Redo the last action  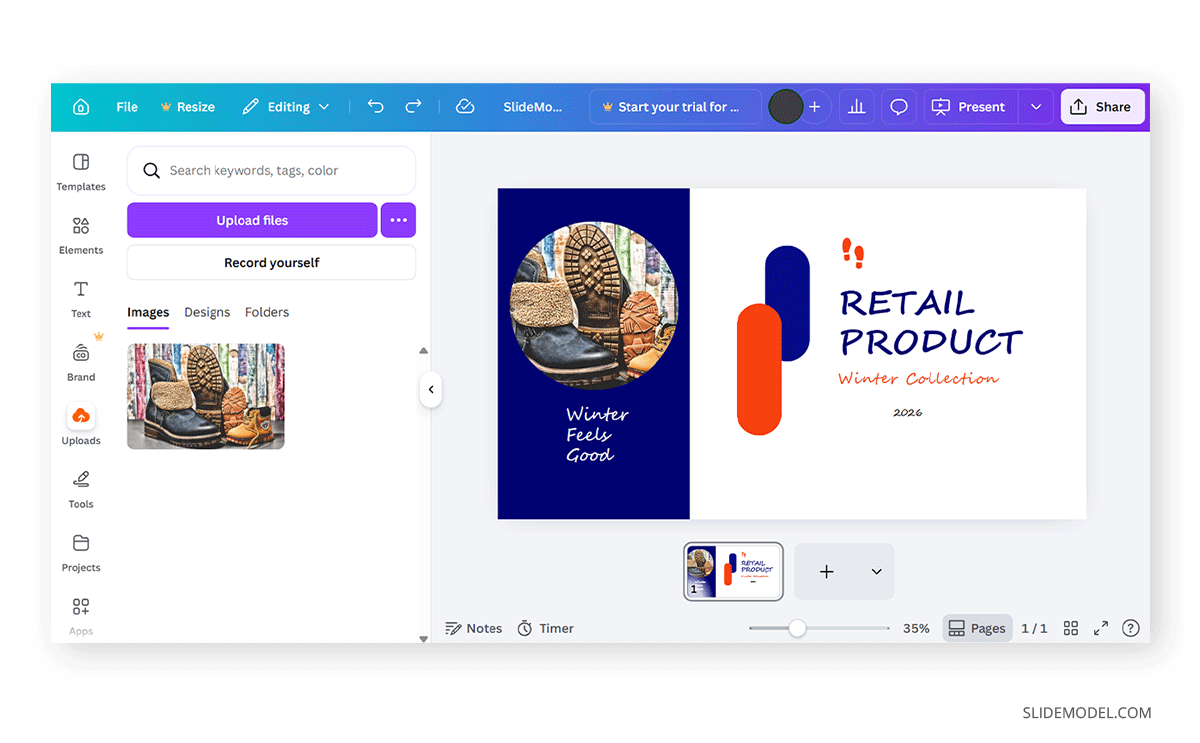click(x=413, y=107)
